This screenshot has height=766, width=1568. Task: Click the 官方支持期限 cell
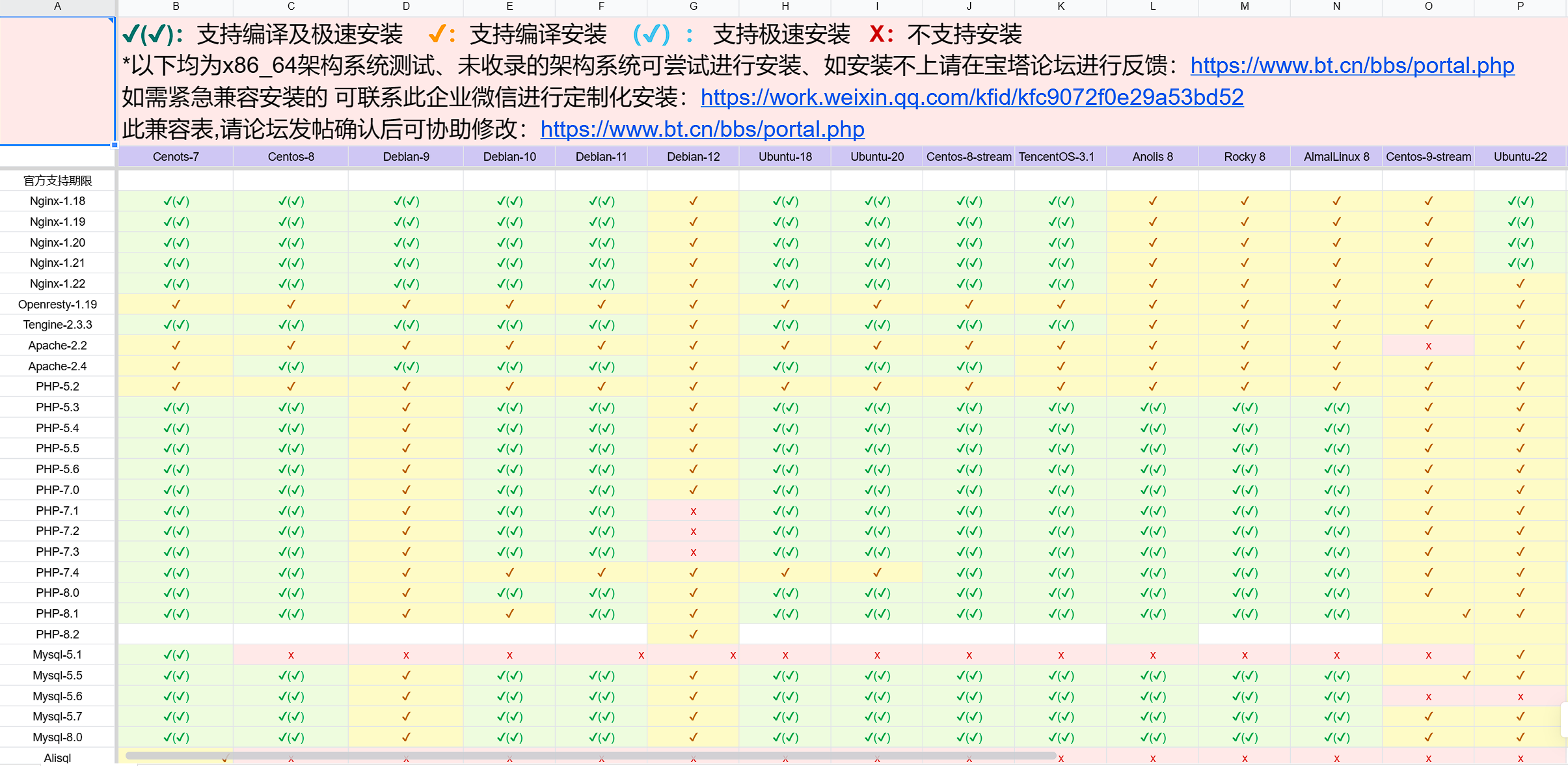pyautogui.click(x=57, y=180)
